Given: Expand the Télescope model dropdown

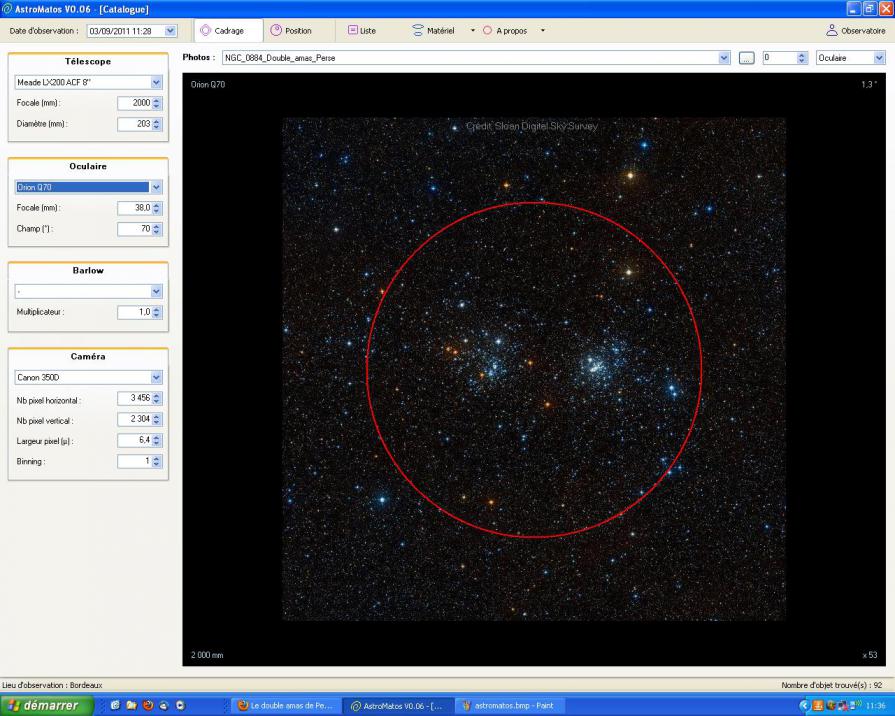Looking at the screenshot, I should [156, 83].
